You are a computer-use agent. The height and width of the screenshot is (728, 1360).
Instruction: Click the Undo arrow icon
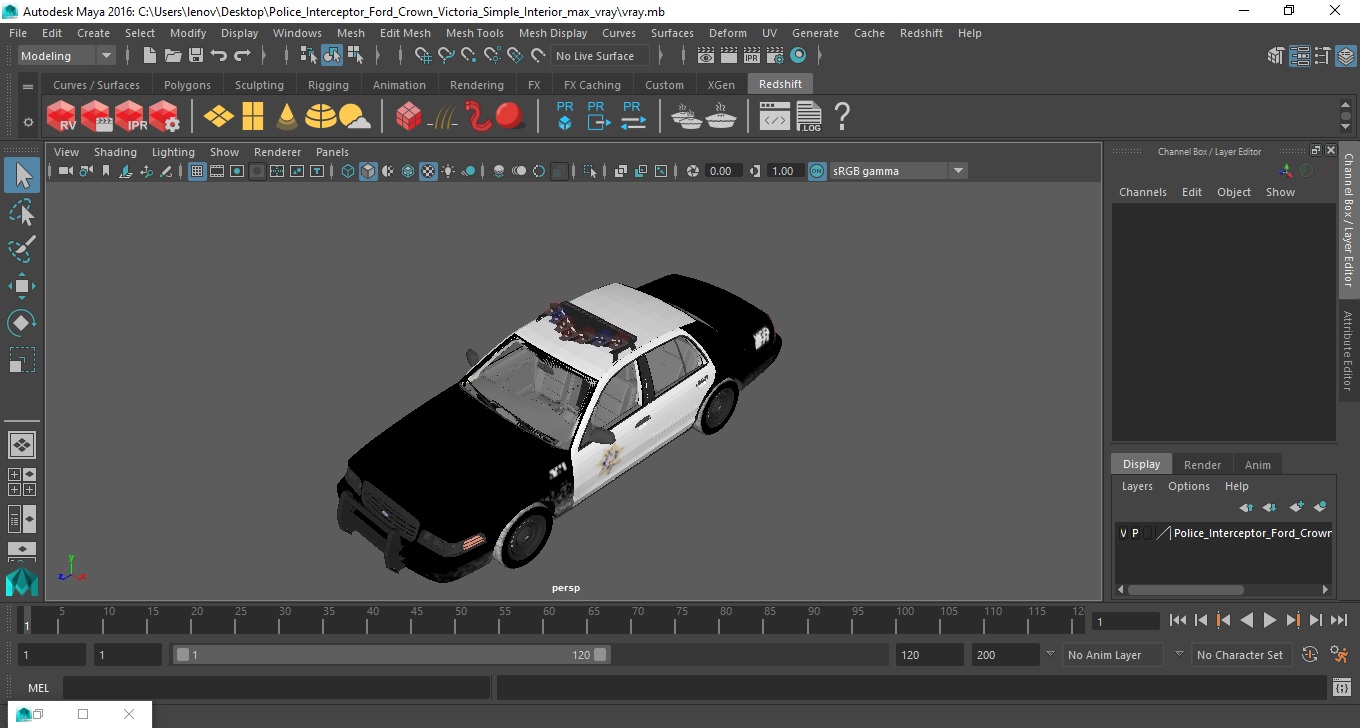click(x=219, y=56)
